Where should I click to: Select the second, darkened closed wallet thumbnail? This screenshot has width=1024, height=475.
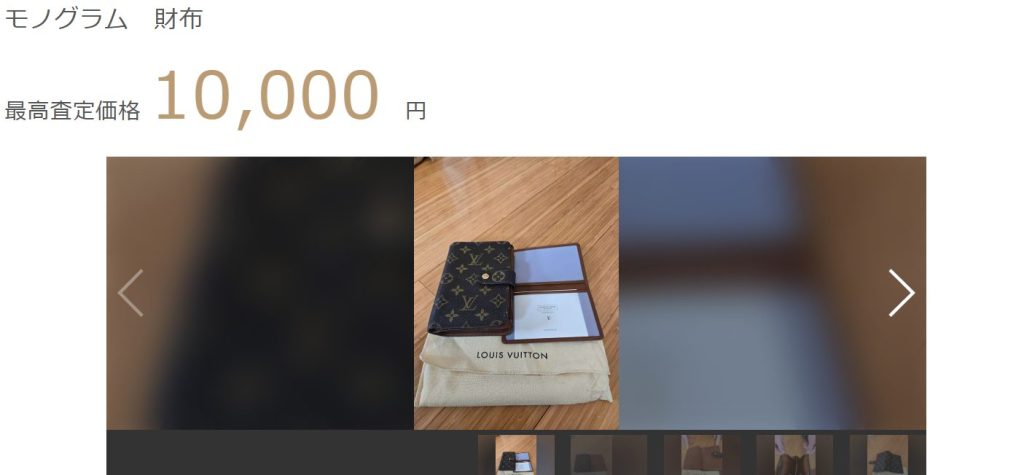(x=609, y=455)
